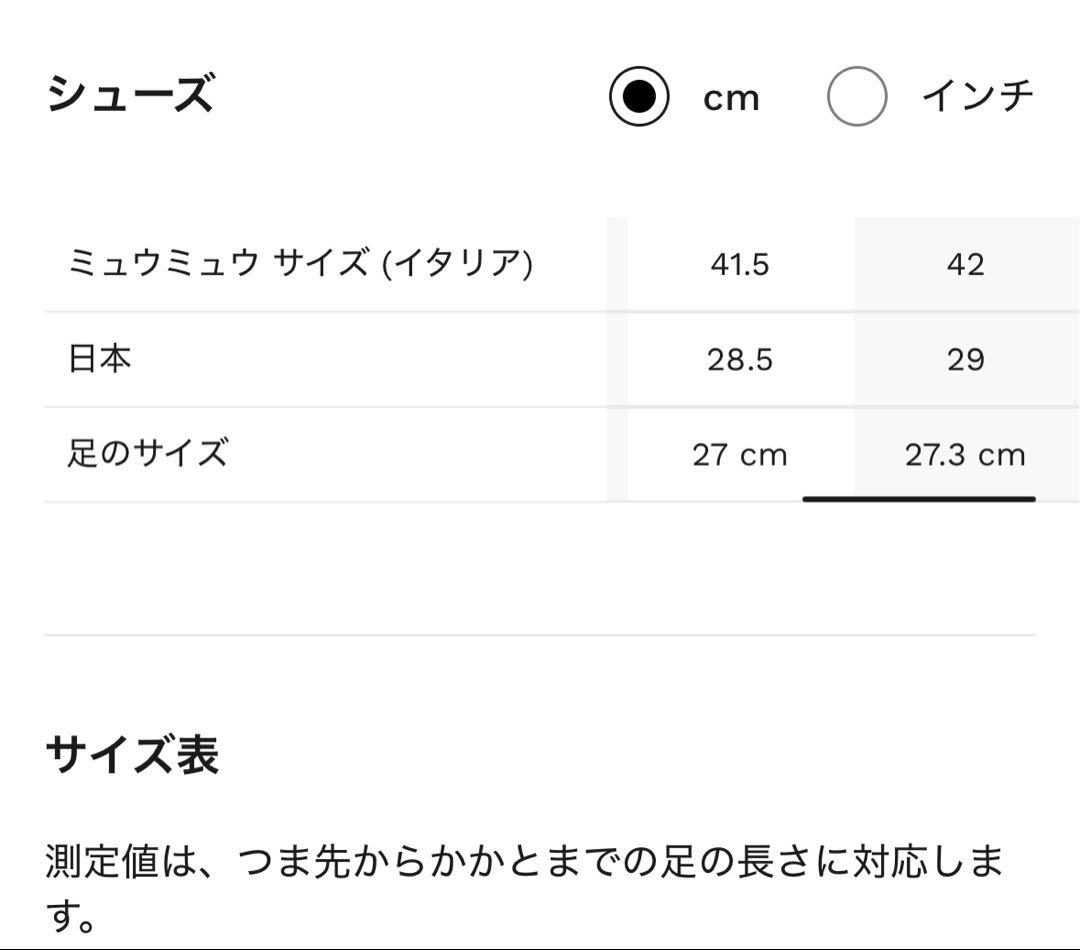Choose the 28.5 Japan size cell
The height and width of the screenshot is (950, 1080).
pyautogui.click(x=739, y=360)
